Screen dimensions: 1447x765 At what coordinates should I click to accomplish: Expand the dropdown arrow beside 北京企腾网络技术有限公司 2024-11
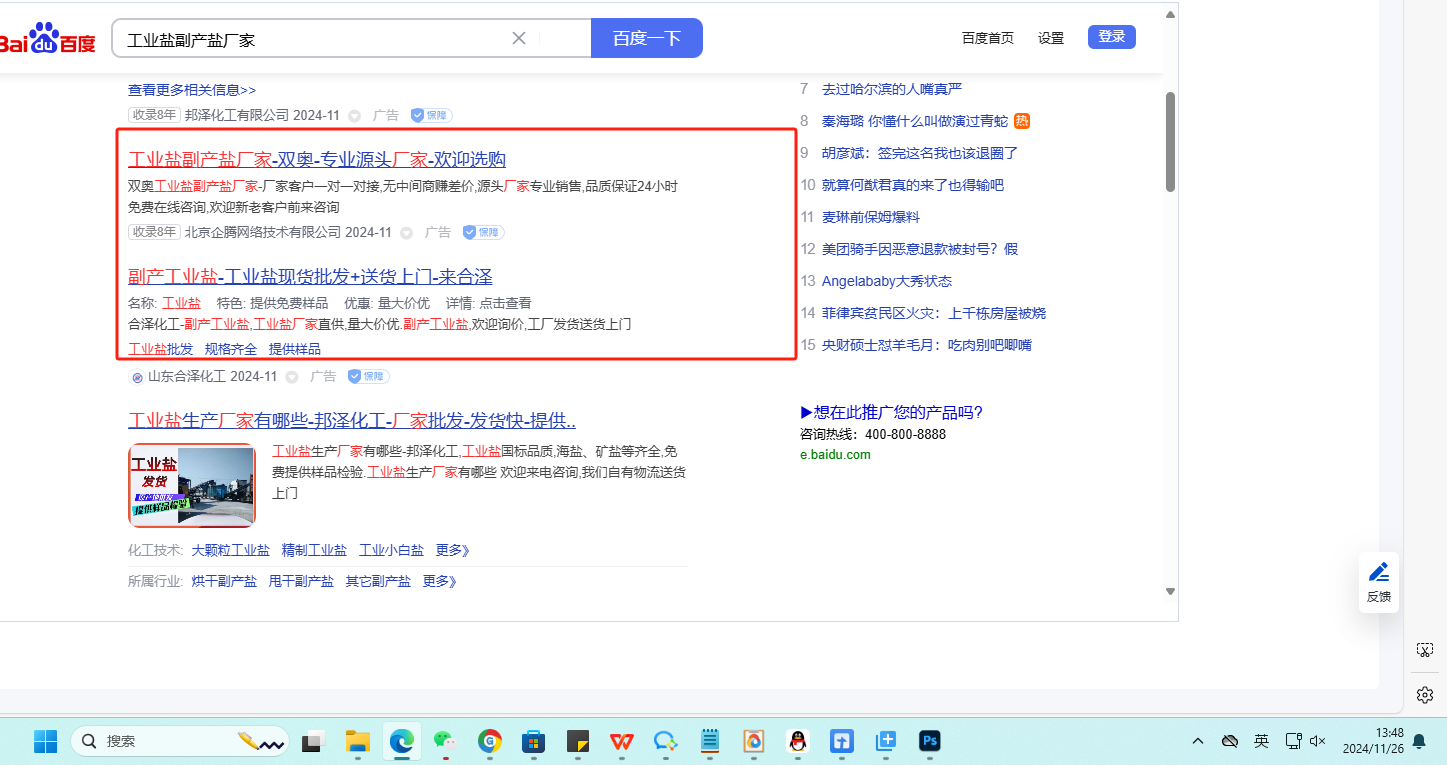407,233
